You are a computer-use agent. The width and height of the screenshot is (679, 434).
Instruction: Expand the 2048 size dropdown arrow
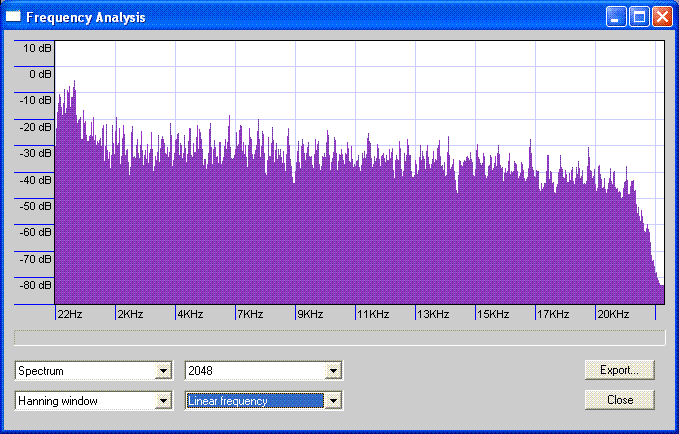point(333,371)
